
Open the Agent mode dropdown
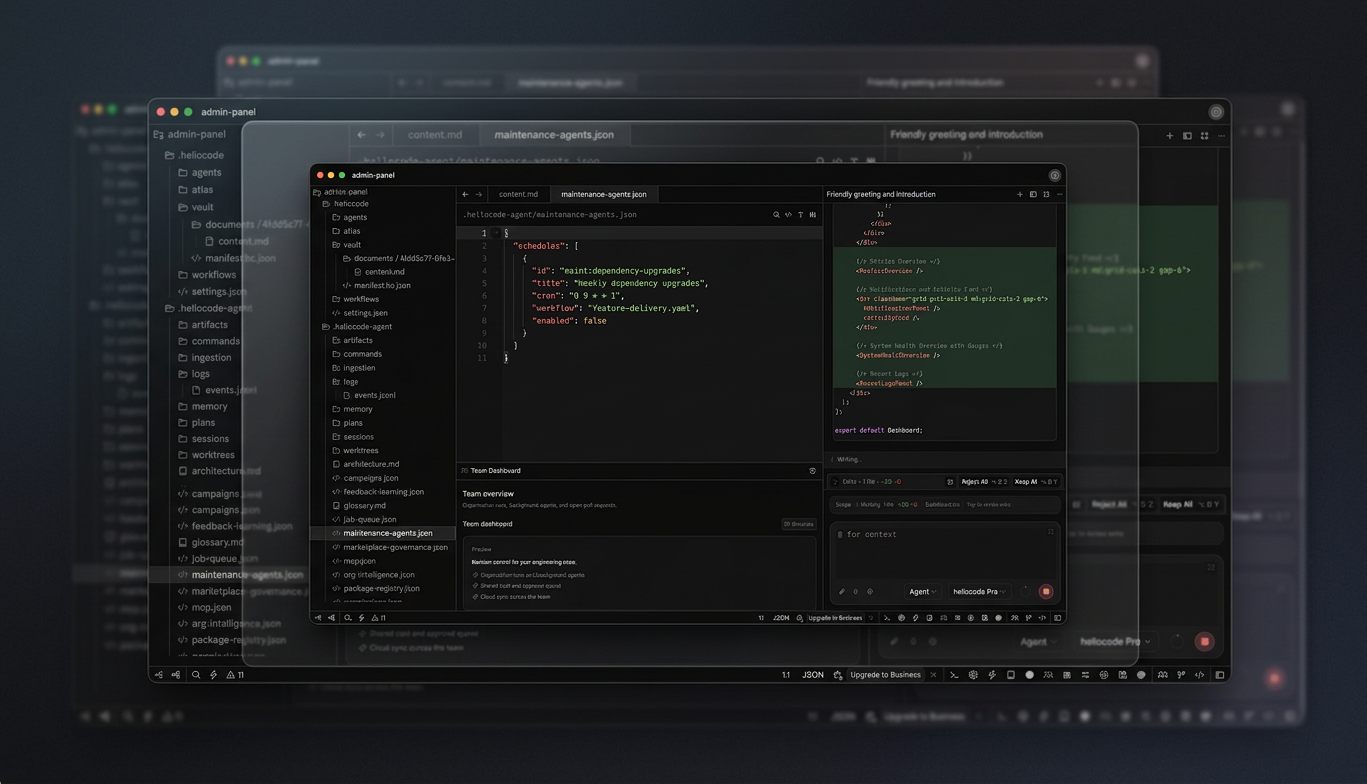[x=922, y=591]
